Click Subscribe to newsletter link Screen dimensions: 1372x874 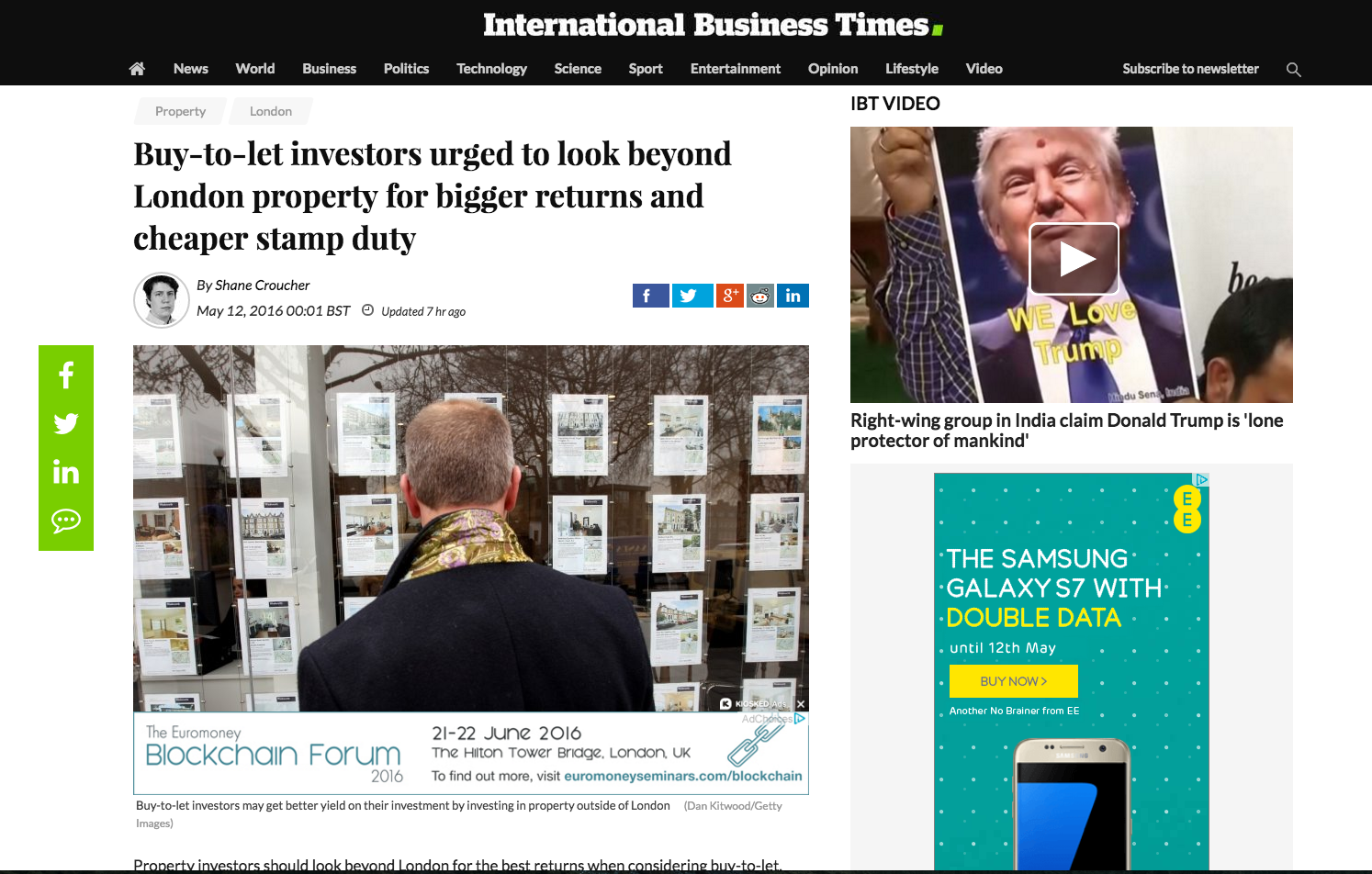[x=1190, y=69]
